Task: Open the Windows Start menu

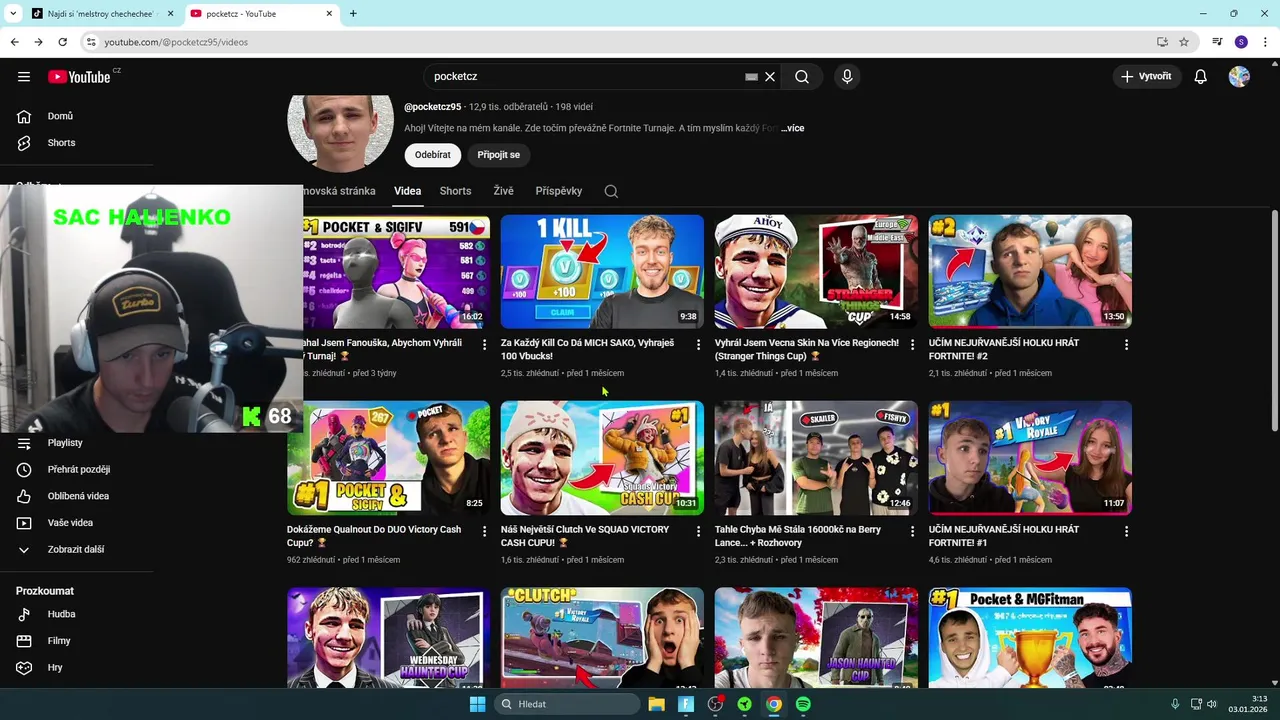Action: coord(478,704)
